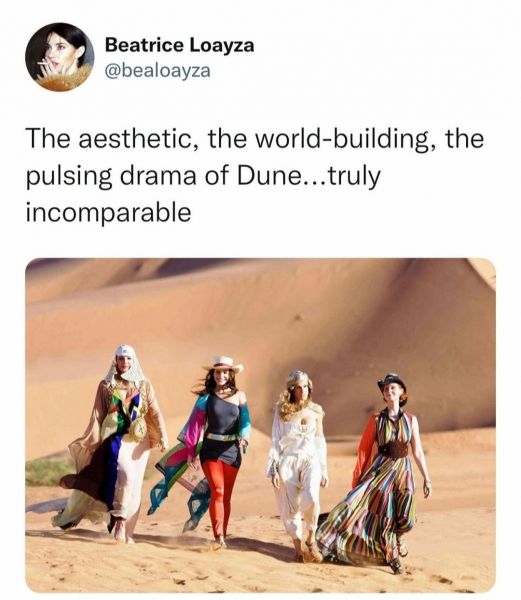Open the attached desert photo
521x600 pixels.
(x=260, y=426)
